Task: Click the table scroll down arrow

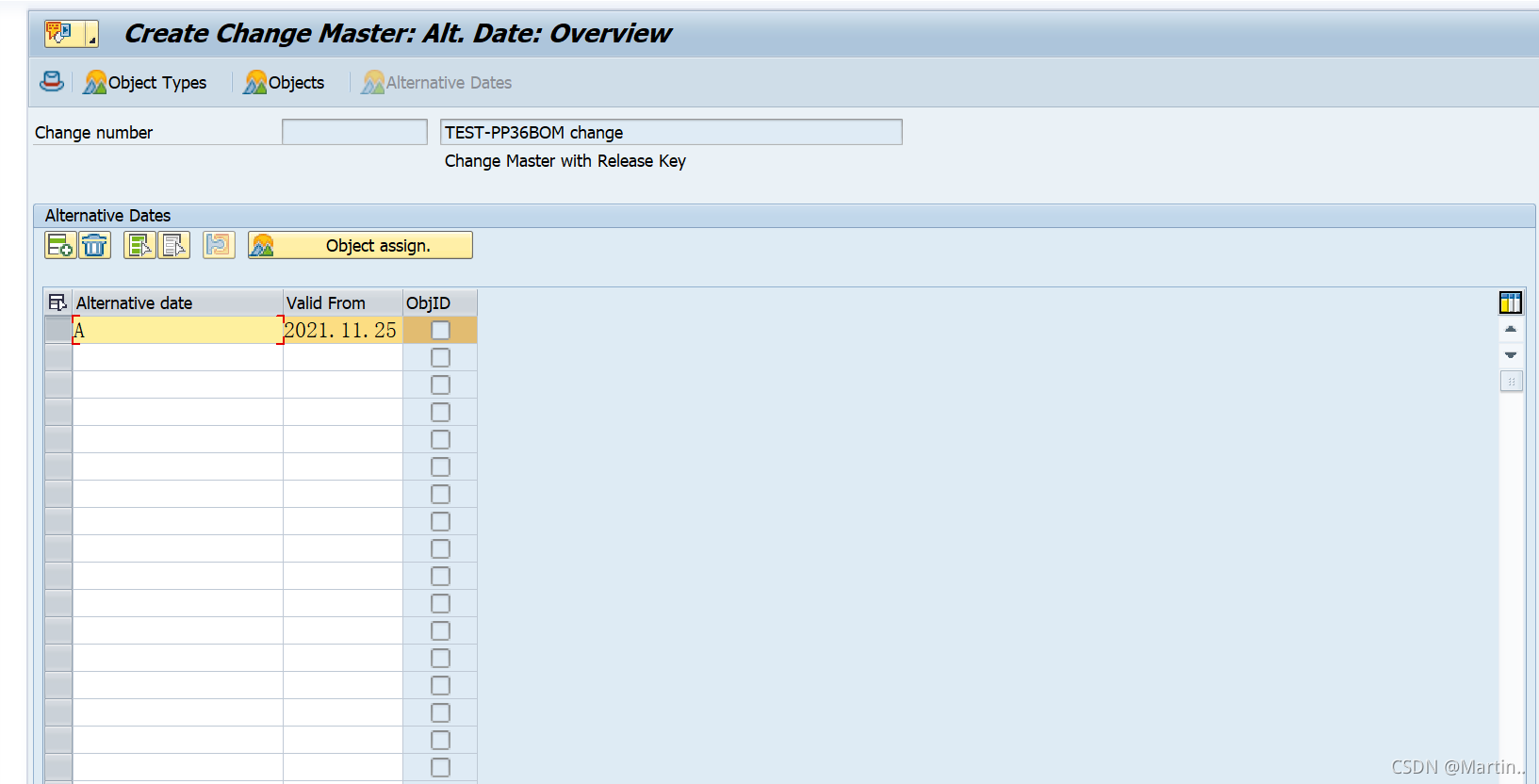Action: (x=1511, y=355)
